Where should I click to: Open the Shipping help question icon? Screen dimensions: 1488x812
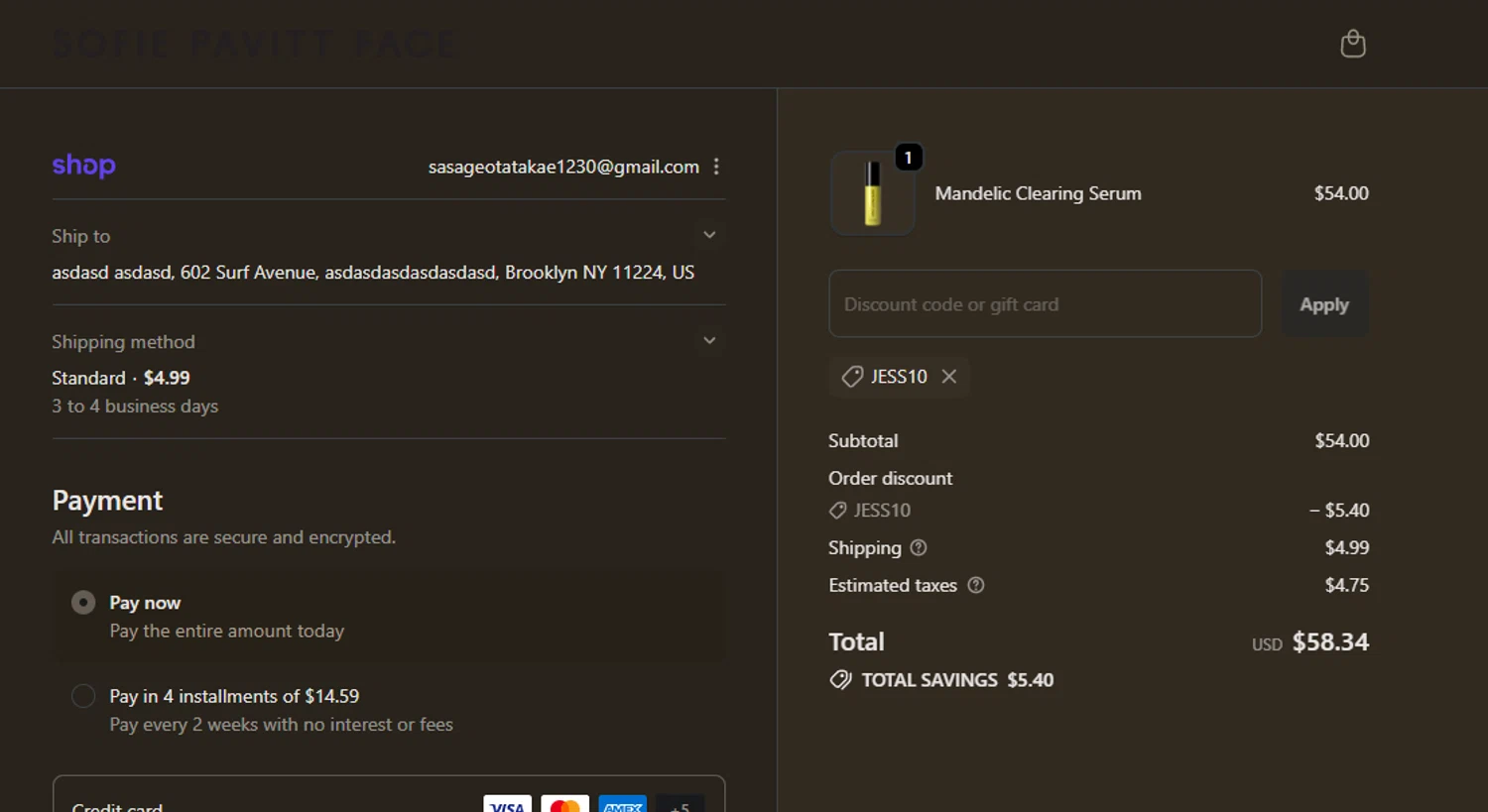pos(919,547)
